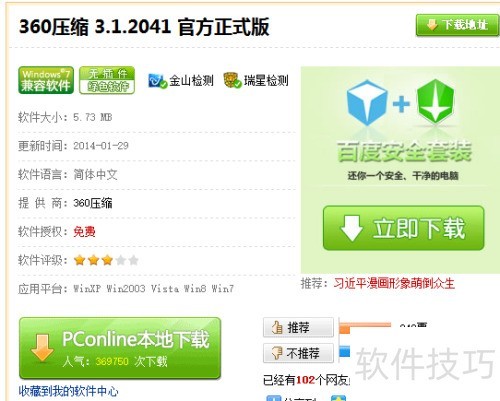500x401 pixels.
Task: Click the 瑞星检测 lion icon
Action: 232,80
